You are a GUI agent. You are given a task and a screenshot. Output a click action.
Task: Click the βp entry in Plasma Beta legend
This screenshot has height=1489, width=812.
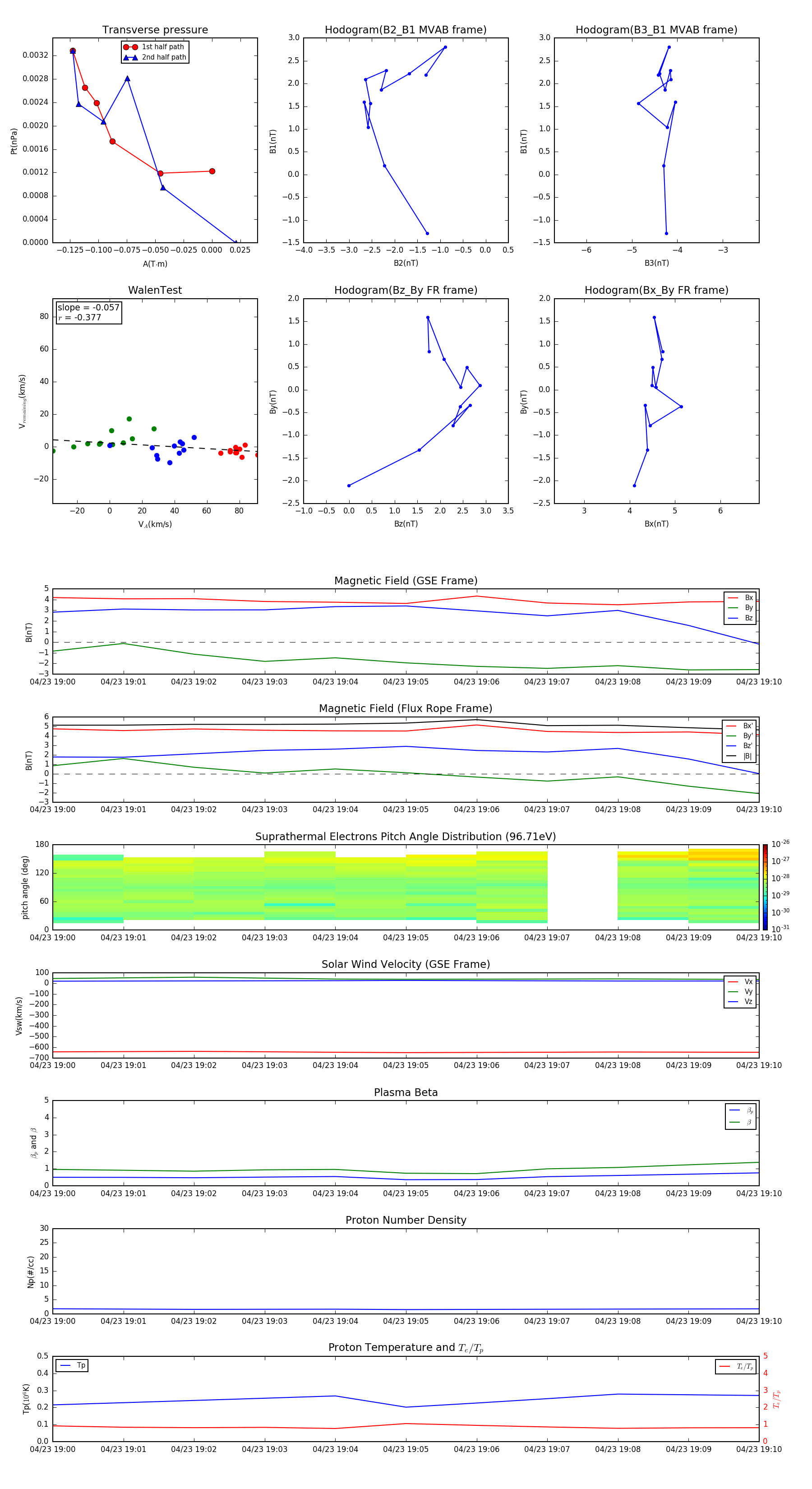[742, 1110]
